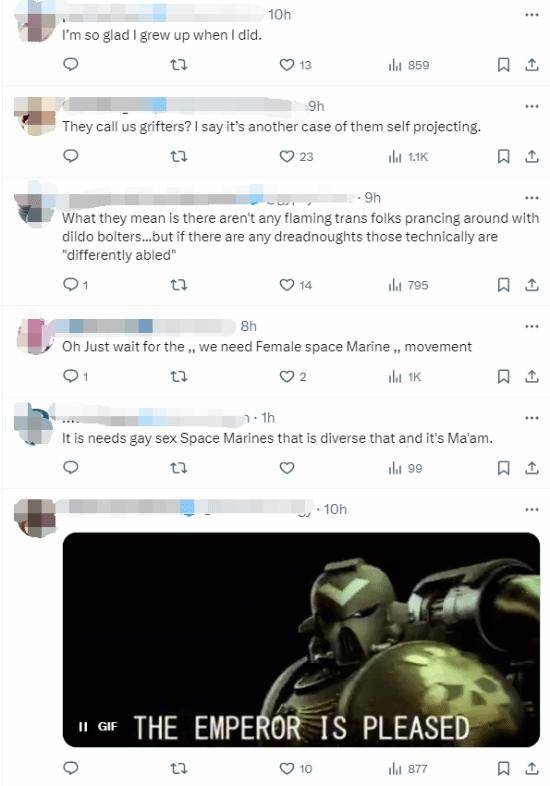Retweet the 'They call us grifters' post
550x786 pixels.
pyautogui.click(x=179, y=156)
